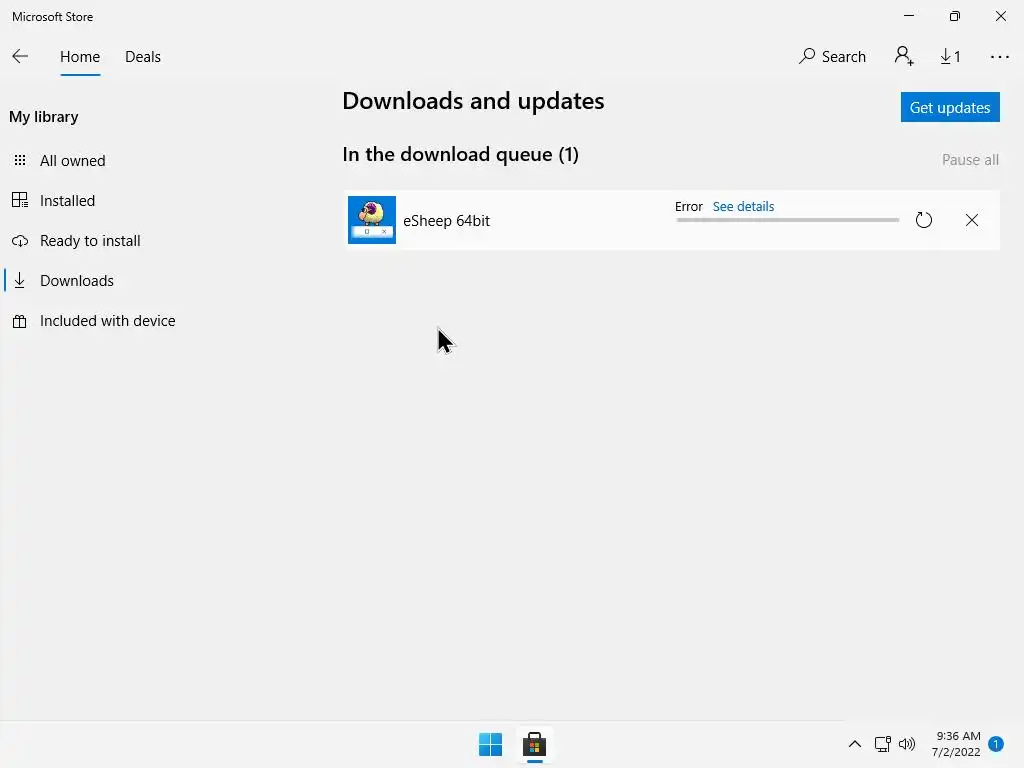Open Search in the Store header

pyautogui.click(x=832, y=57)
